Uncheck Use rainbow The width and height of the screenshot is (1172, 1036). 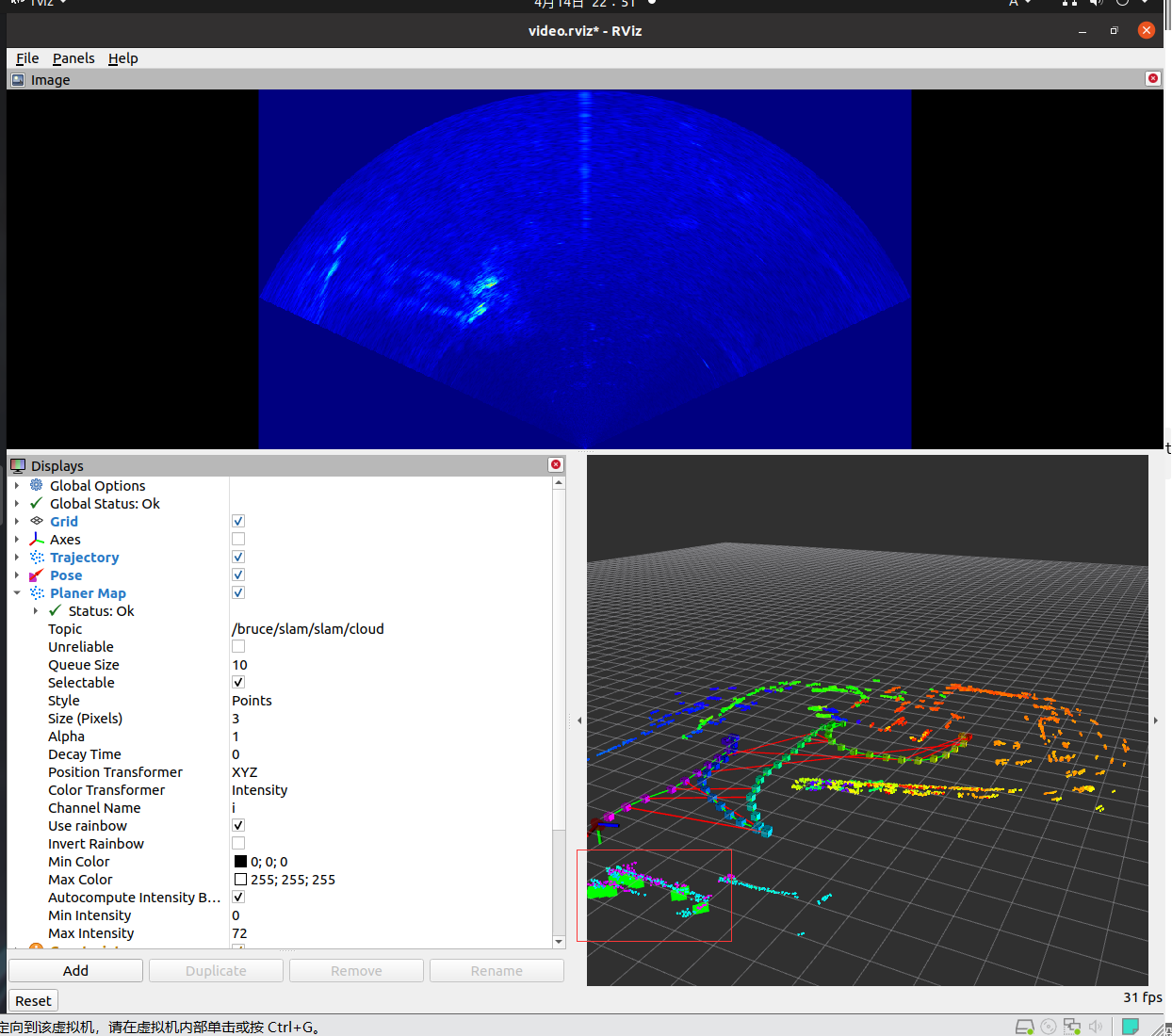point(238,825)
